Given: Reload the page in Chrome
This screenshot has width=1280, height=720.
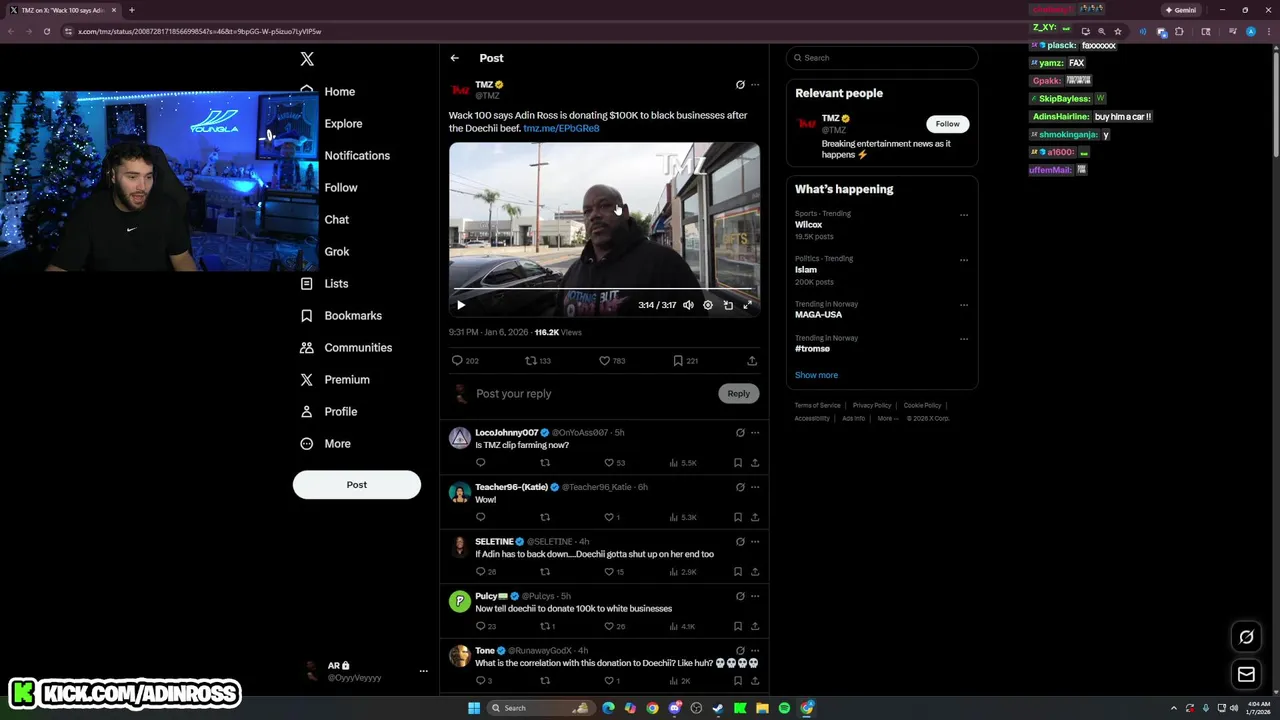Looking at the screenshot, I should coord(46,31).
